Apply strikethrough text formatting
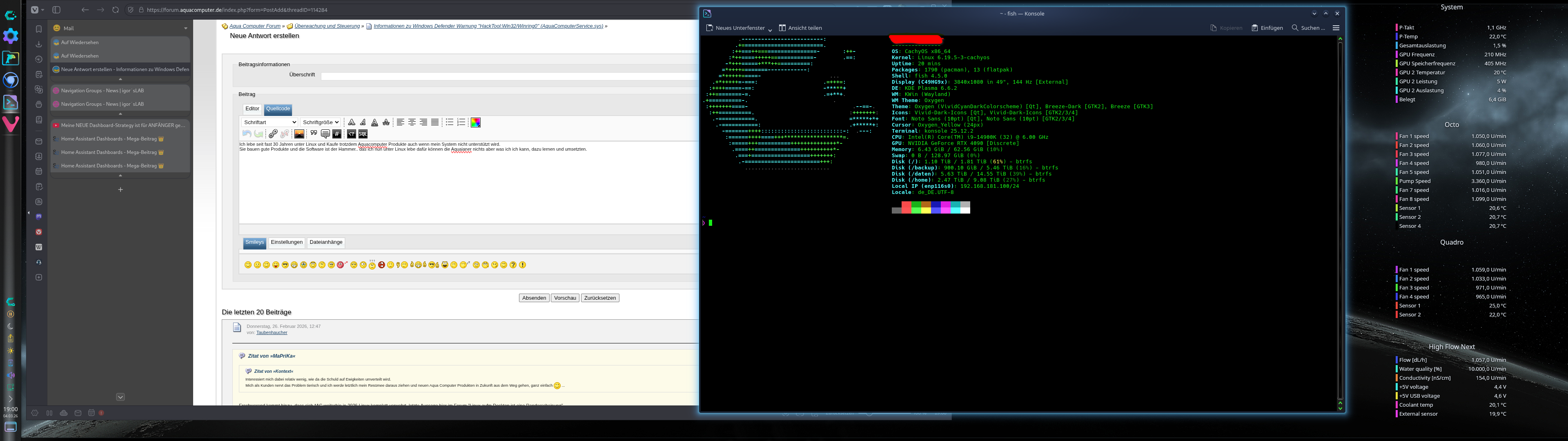This screenshot has width=1568, height=441. coord(386,122)
